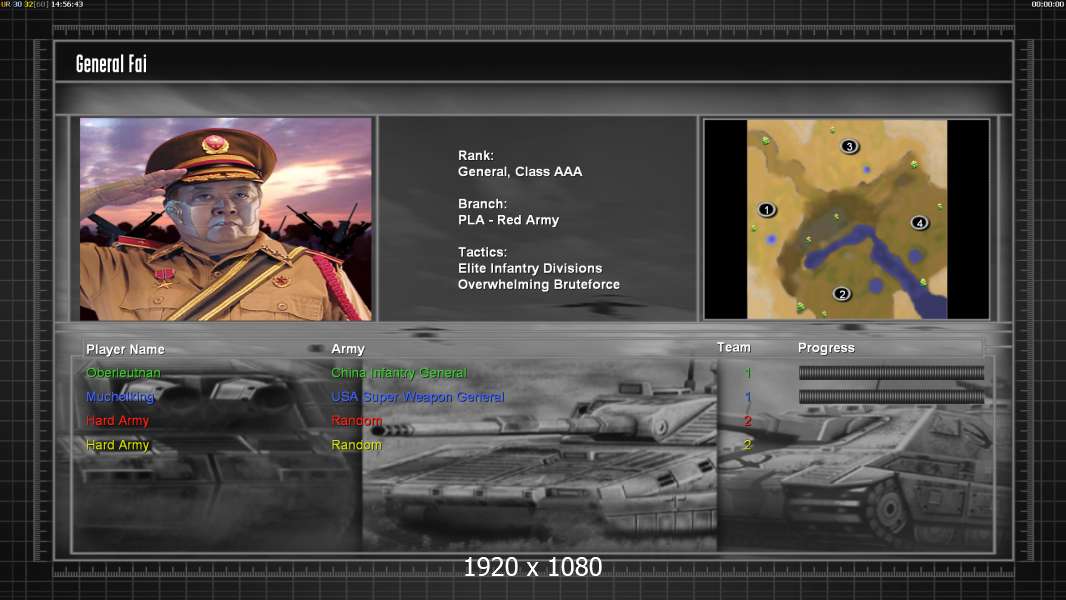This screenshot has width=1066, height=600.
Task: Click the 'Army' column header
Action: (x=348, y=349)
